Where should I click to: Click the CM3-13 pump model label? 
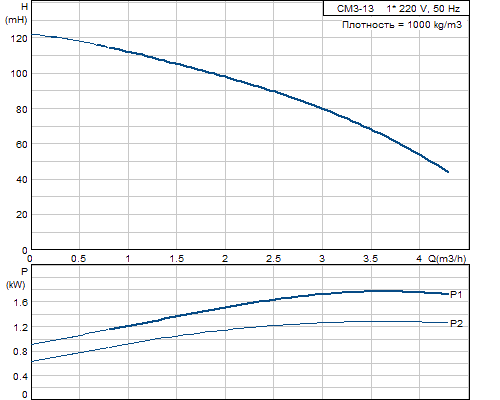[355, 8]
